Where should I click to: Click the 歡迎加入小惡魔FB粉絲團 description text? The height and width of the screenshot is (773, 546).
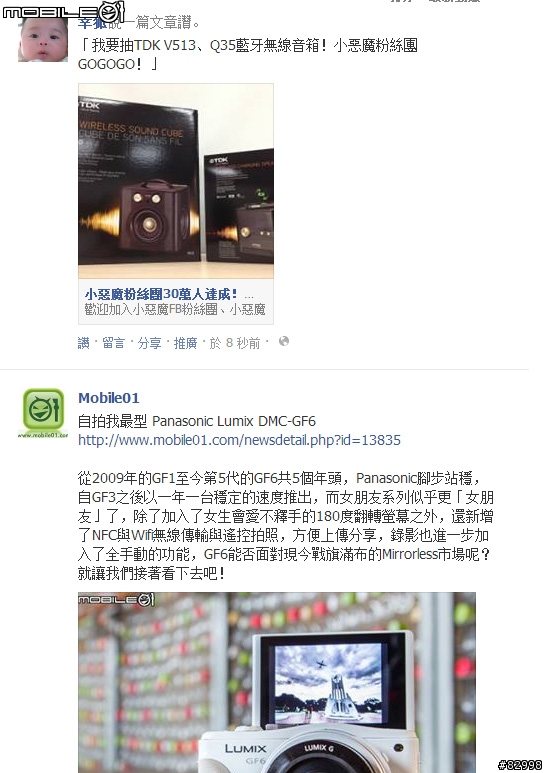point(175,309)
